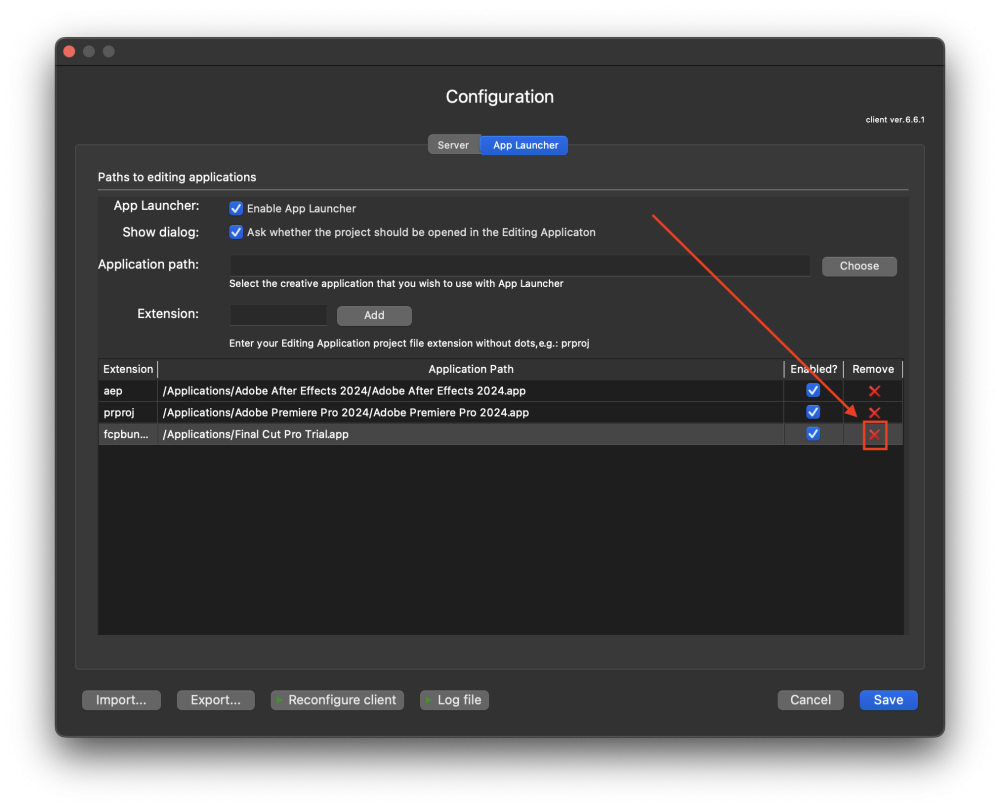Click the Import... button
This screenshot has height=810, width=1000.
121,700
